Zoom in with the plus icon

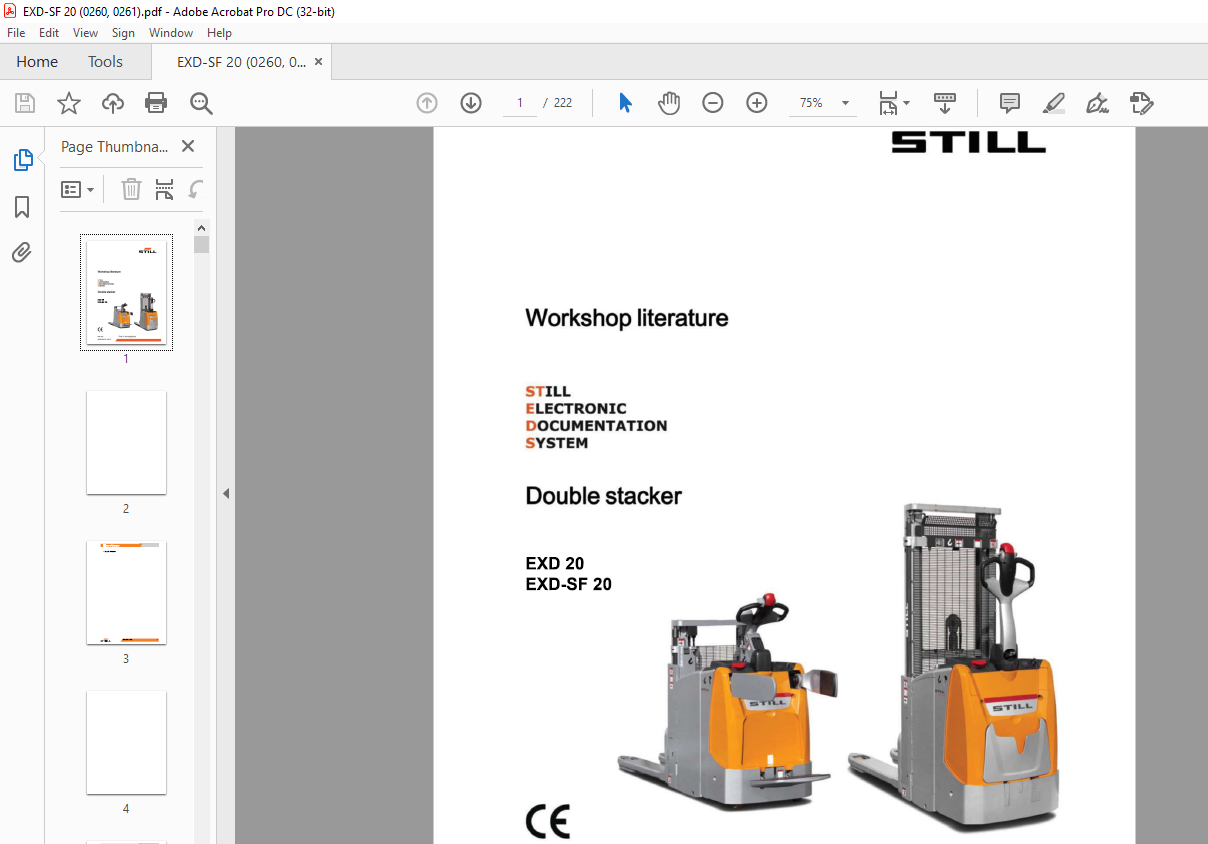(x=757, y=103)
